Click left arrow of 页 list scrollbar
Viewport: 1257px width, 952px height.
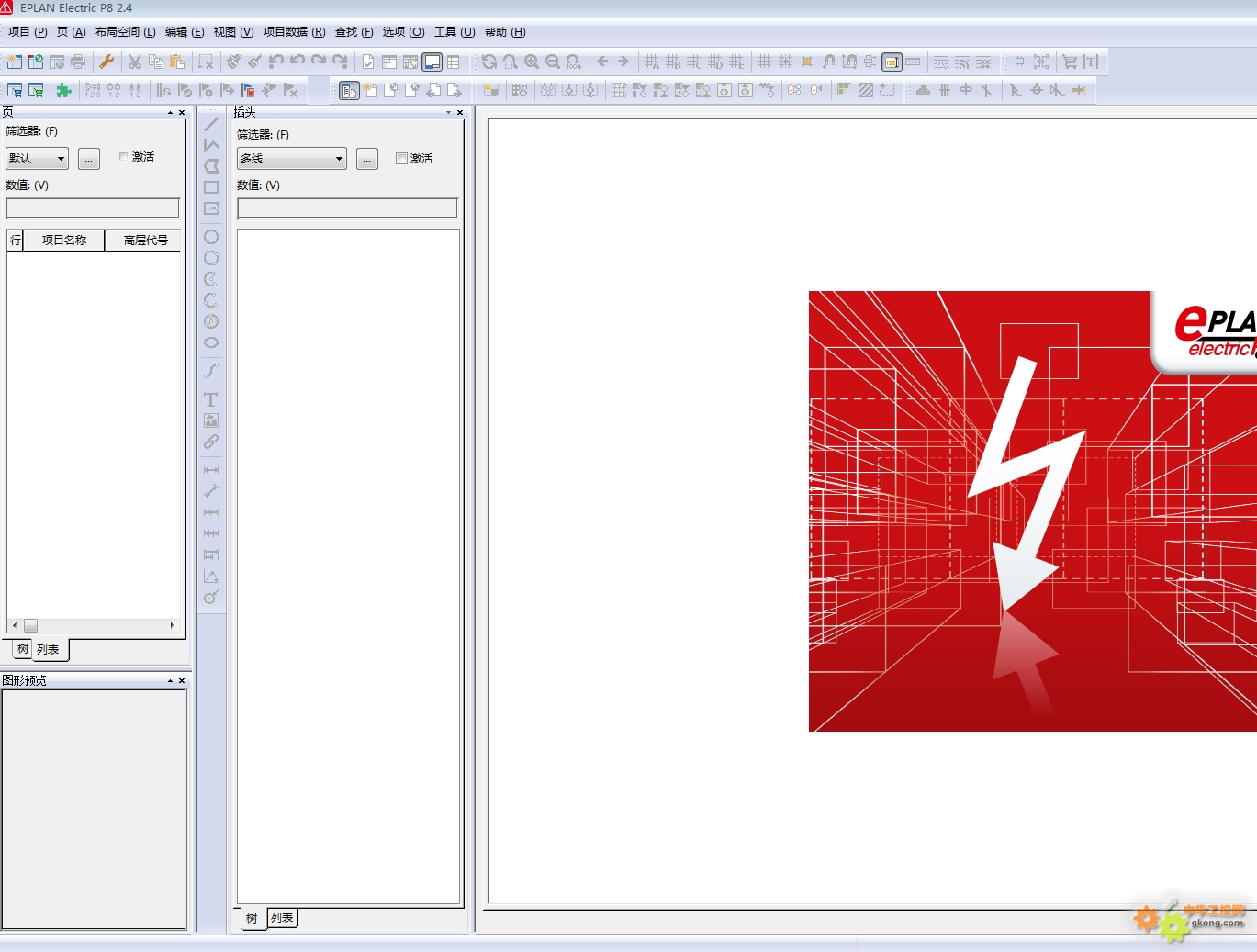pos(15,626)
